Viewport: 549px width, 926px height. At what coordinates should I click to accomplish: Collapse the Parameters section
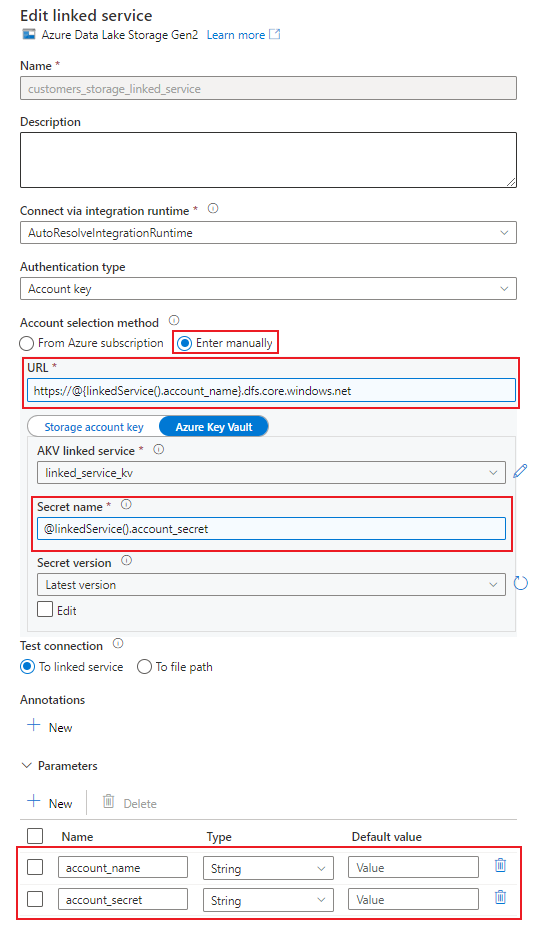pos(27,765)
